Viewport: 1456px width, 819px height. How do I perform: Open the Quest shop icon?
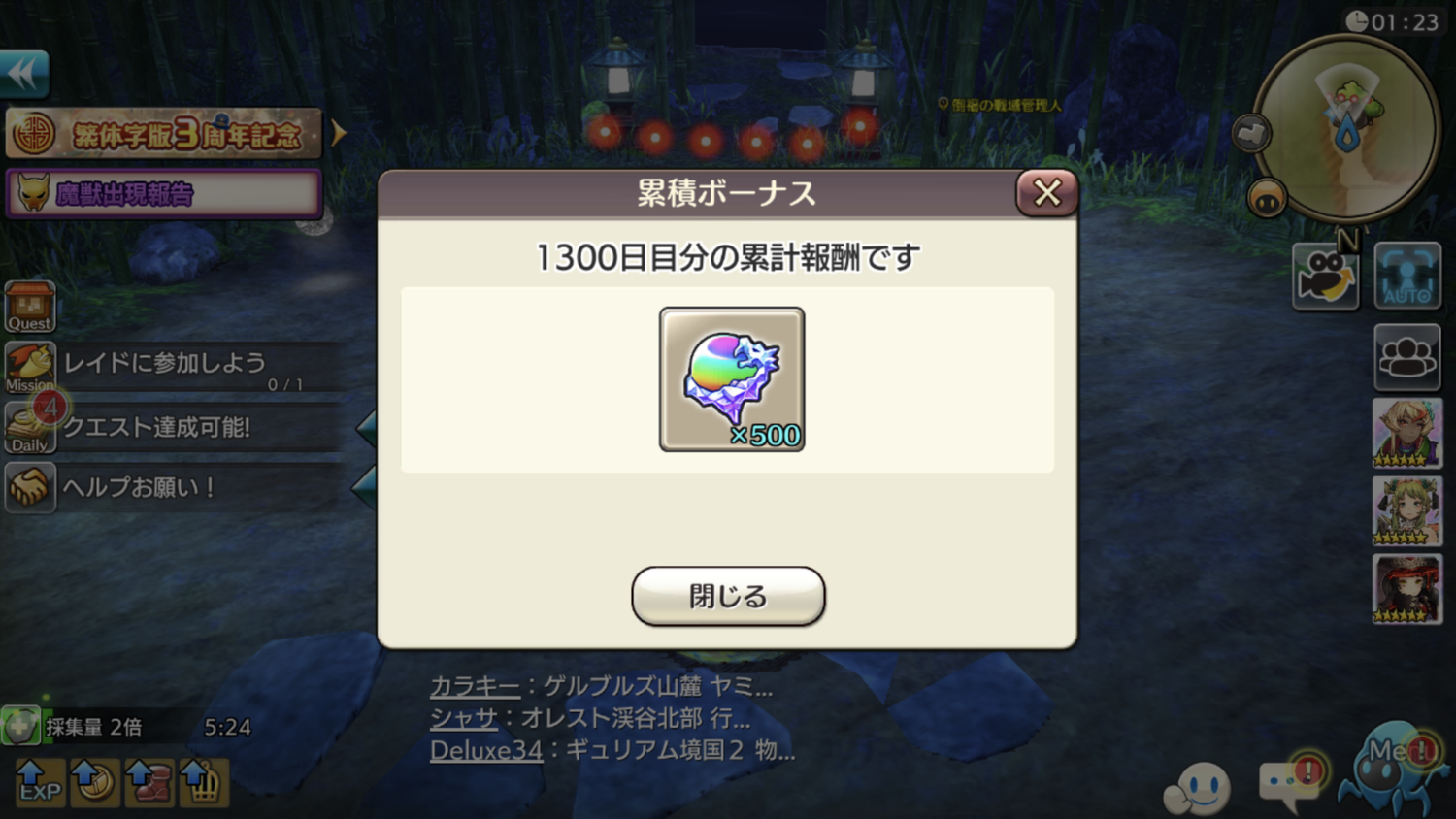click(30, 307)
